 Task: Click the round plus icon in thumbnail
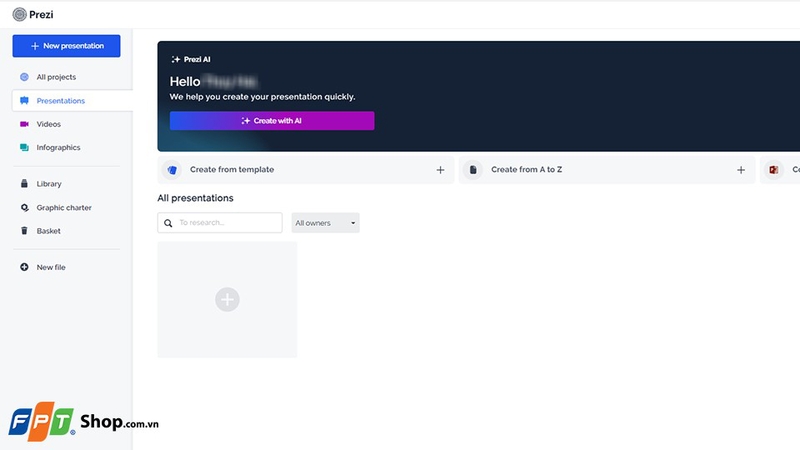point(227,299)
